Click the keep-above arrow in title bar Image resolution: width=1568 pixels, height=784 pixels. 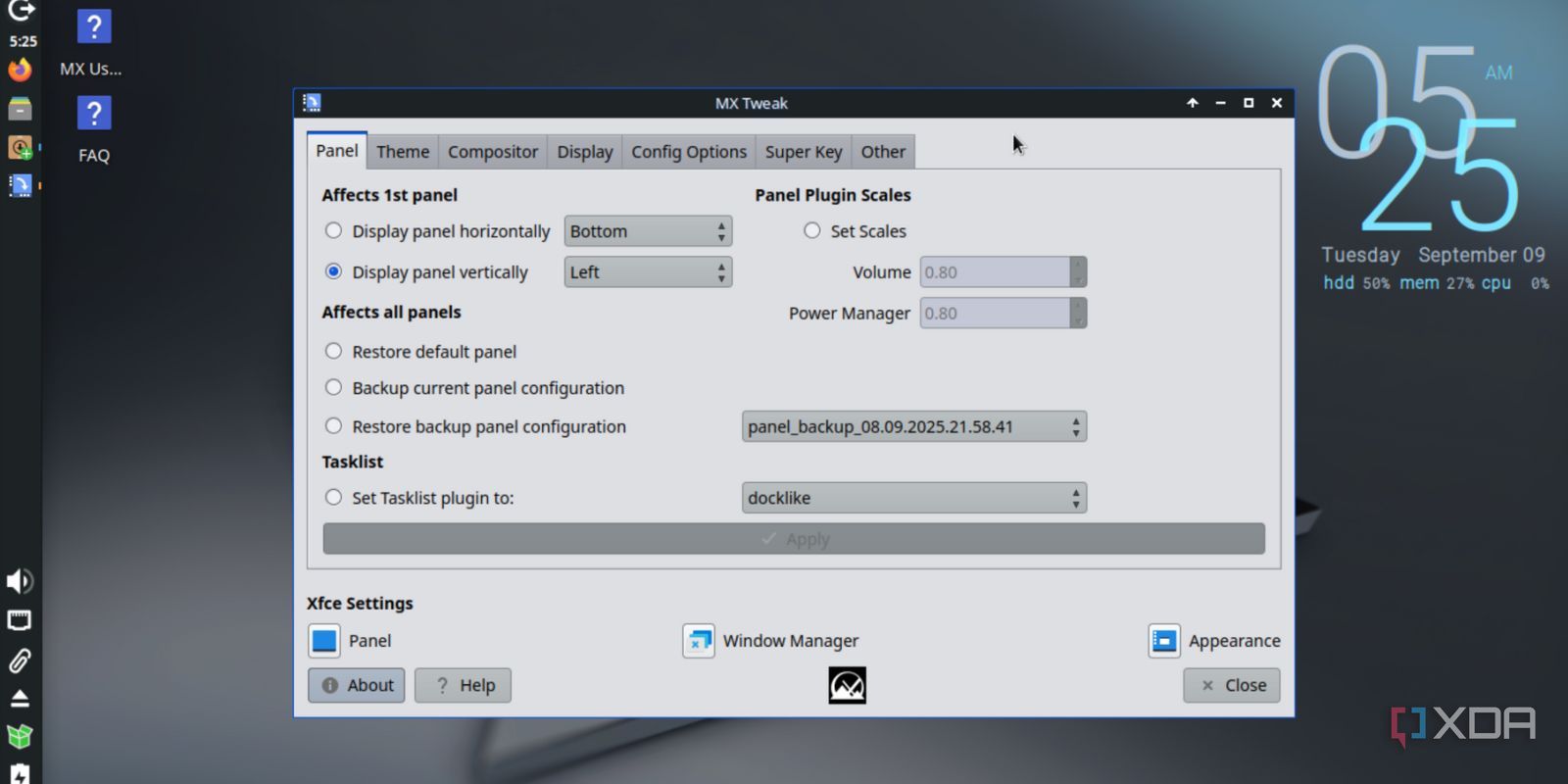coord(1193,103)
